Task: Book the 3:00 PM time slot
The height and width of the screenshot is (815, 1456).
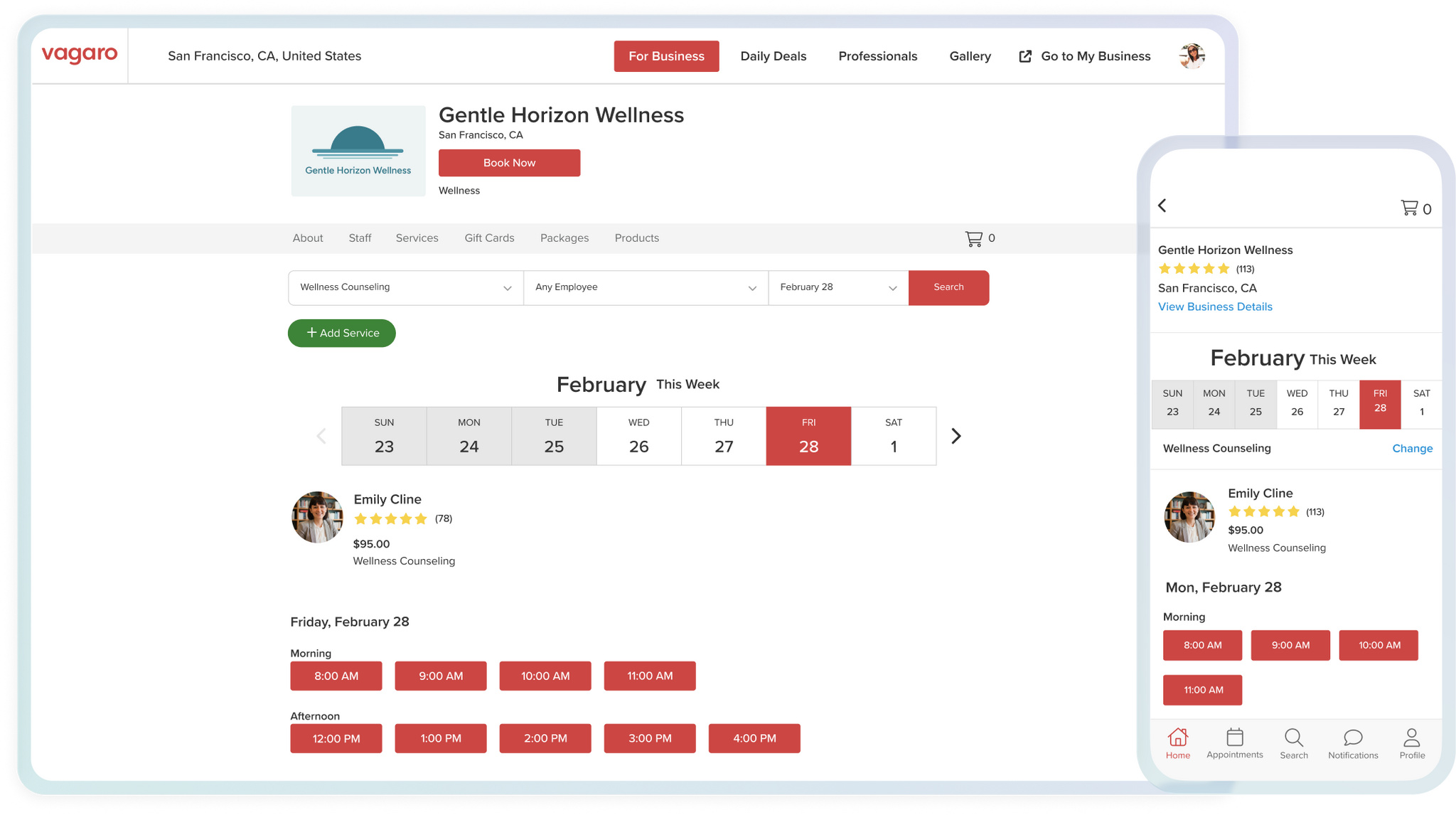Action: (x=650, y=738)
